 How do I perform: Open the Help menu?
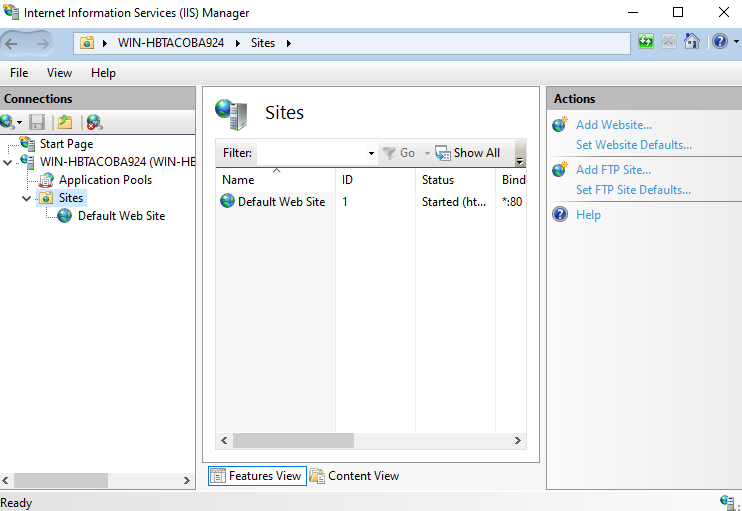pyautogui.click(x=103, y=73)
